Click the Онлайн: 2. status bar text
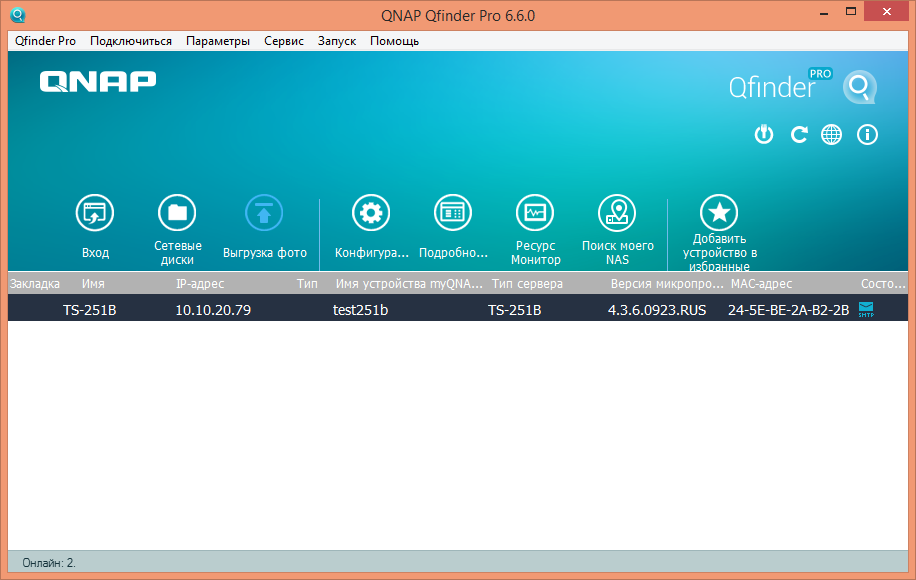 click(x=49, y=563)
